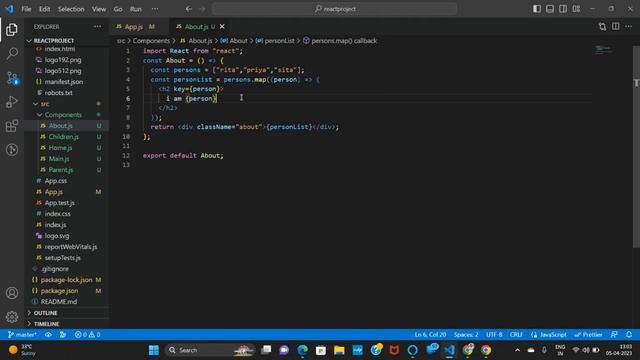Open the Extensions view

point(12,126)
